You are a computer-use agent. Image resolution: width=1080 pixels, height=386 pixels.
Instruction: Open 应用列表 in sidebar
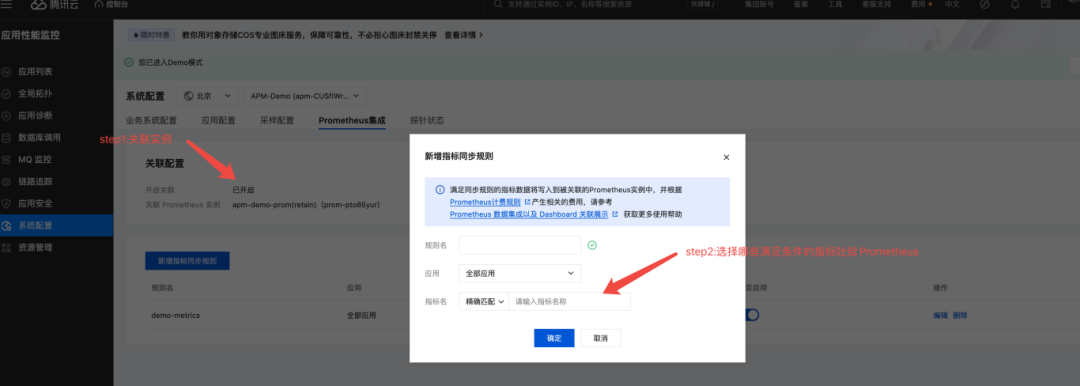click(35, 72)
